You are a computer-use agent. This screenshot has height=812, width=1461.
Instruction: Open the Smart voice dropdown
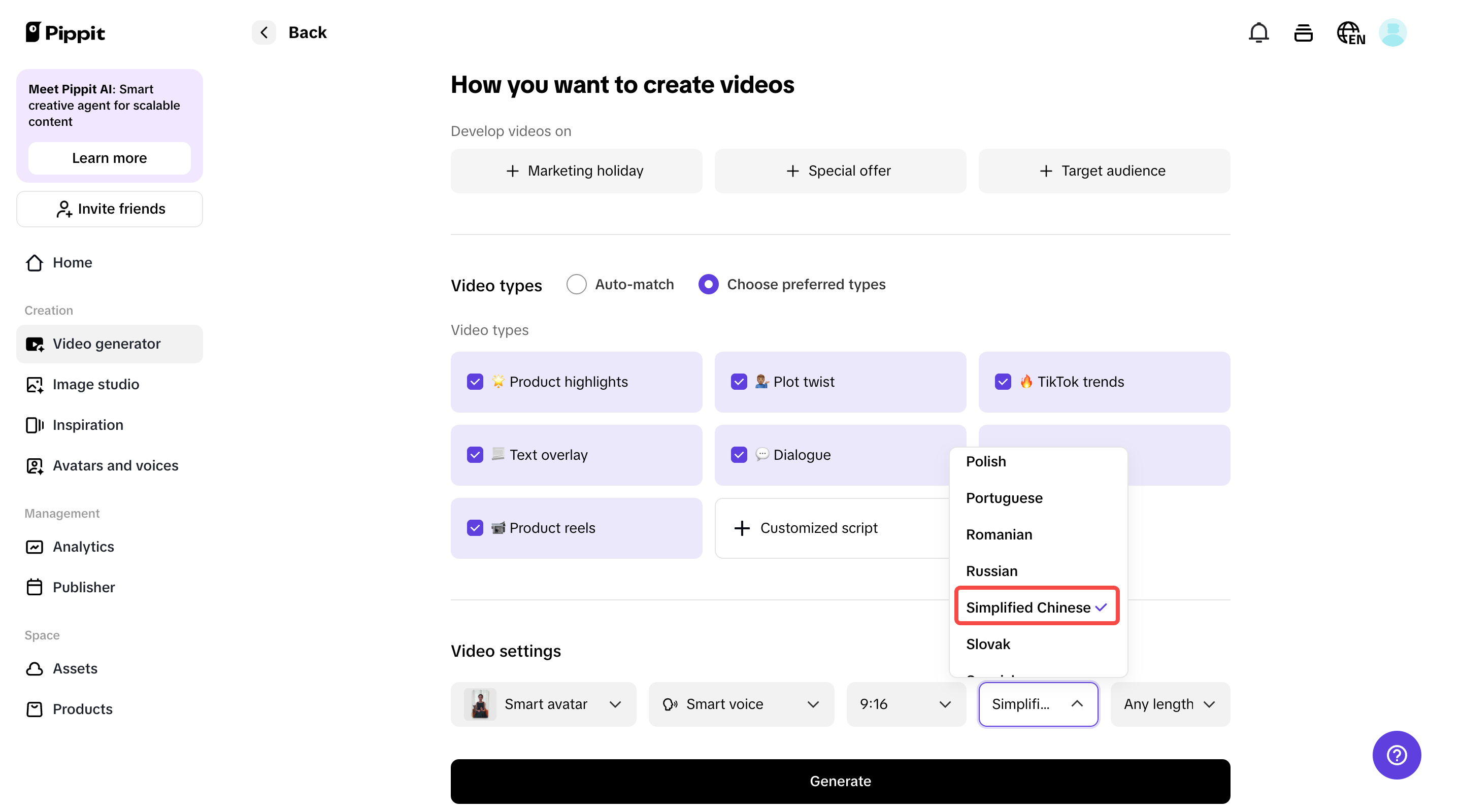coord(741,704)
